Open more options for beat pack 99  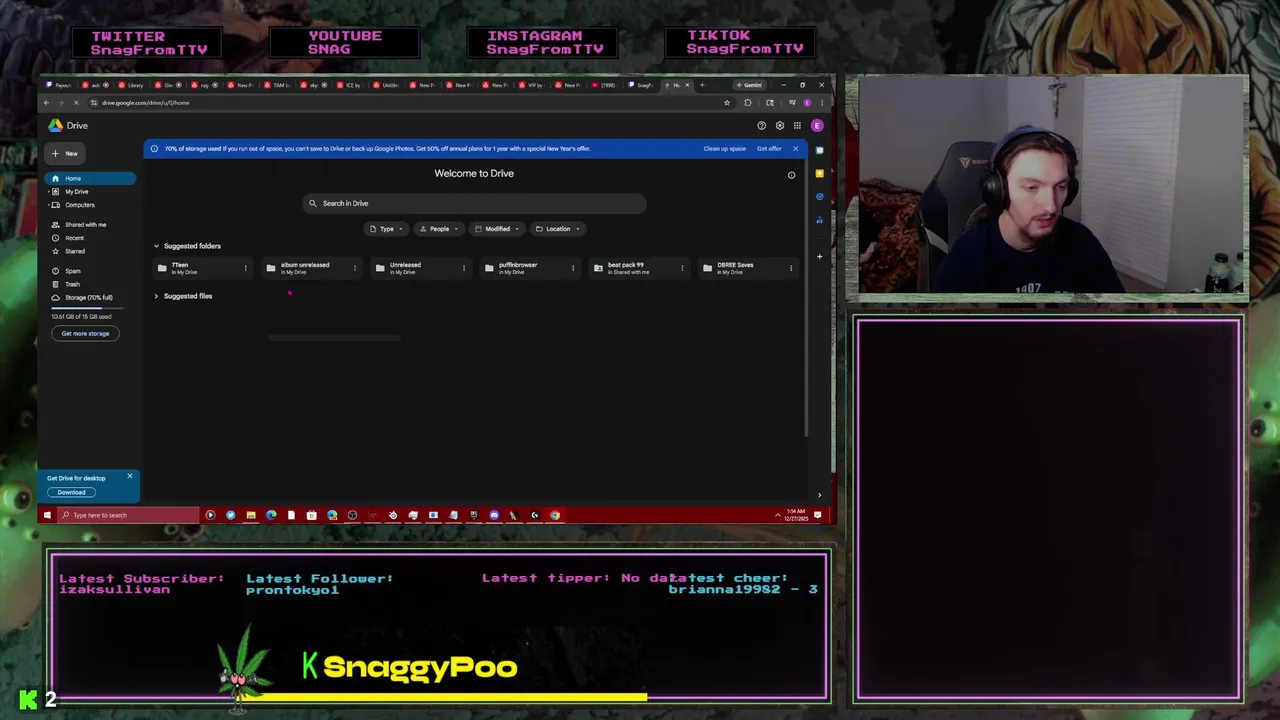pyautogui.click(x=682, y=268)
